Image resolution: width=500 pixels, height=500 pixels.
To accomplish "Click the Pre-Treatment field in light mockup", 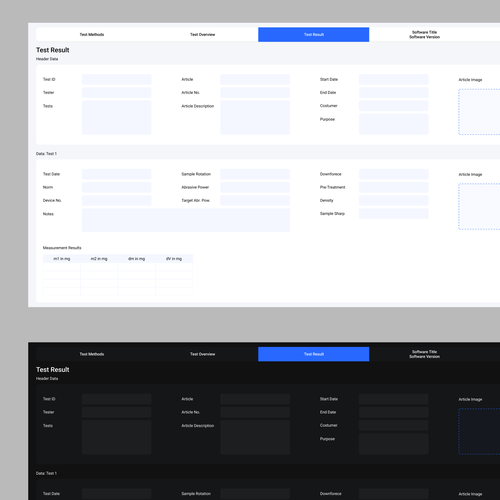I will coord(394,187).
